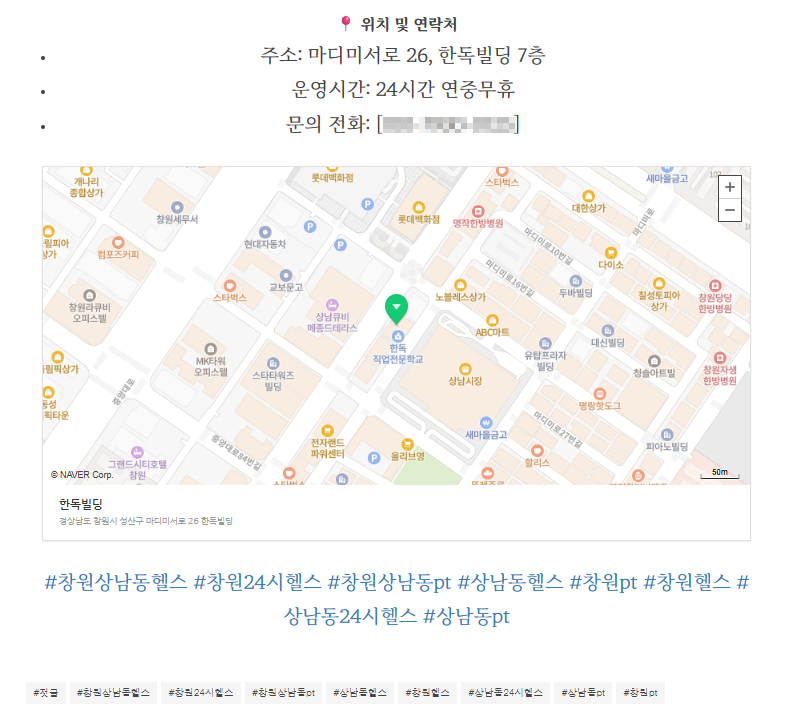Click the MK타워 오피스텔 icon

[210, 349]
